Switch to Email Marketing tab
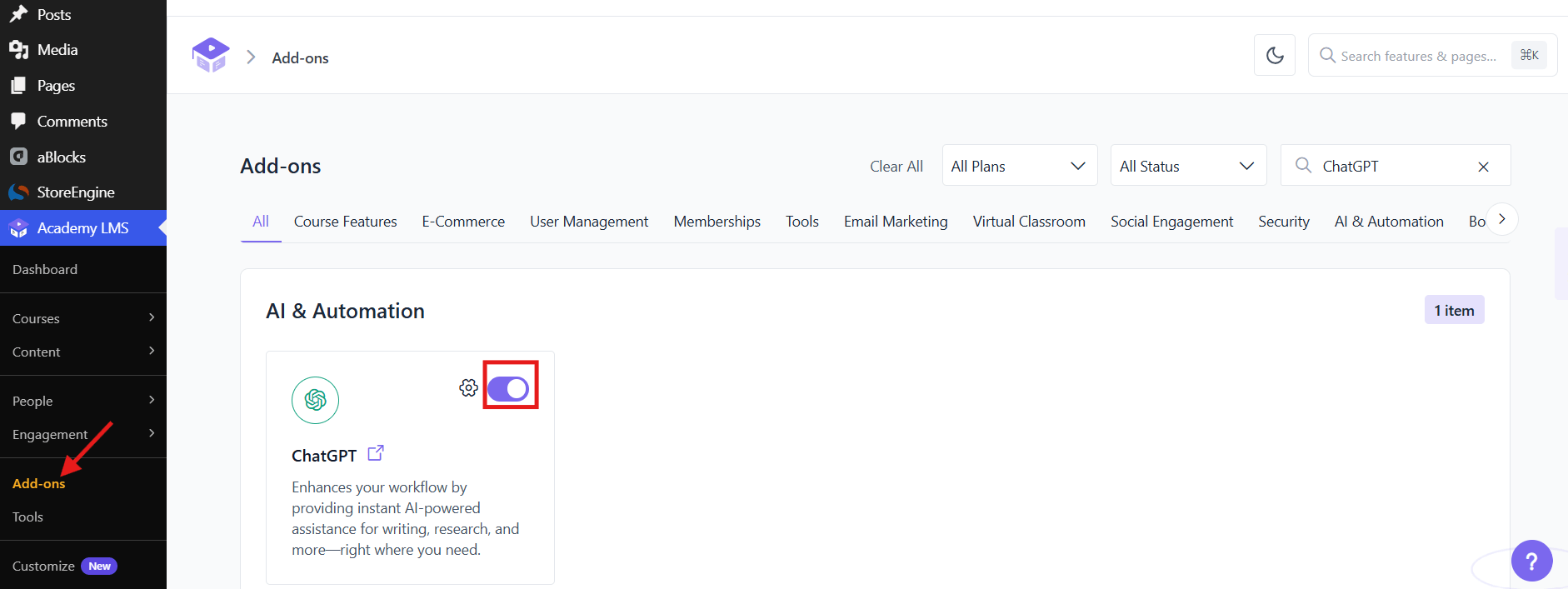 896,221
